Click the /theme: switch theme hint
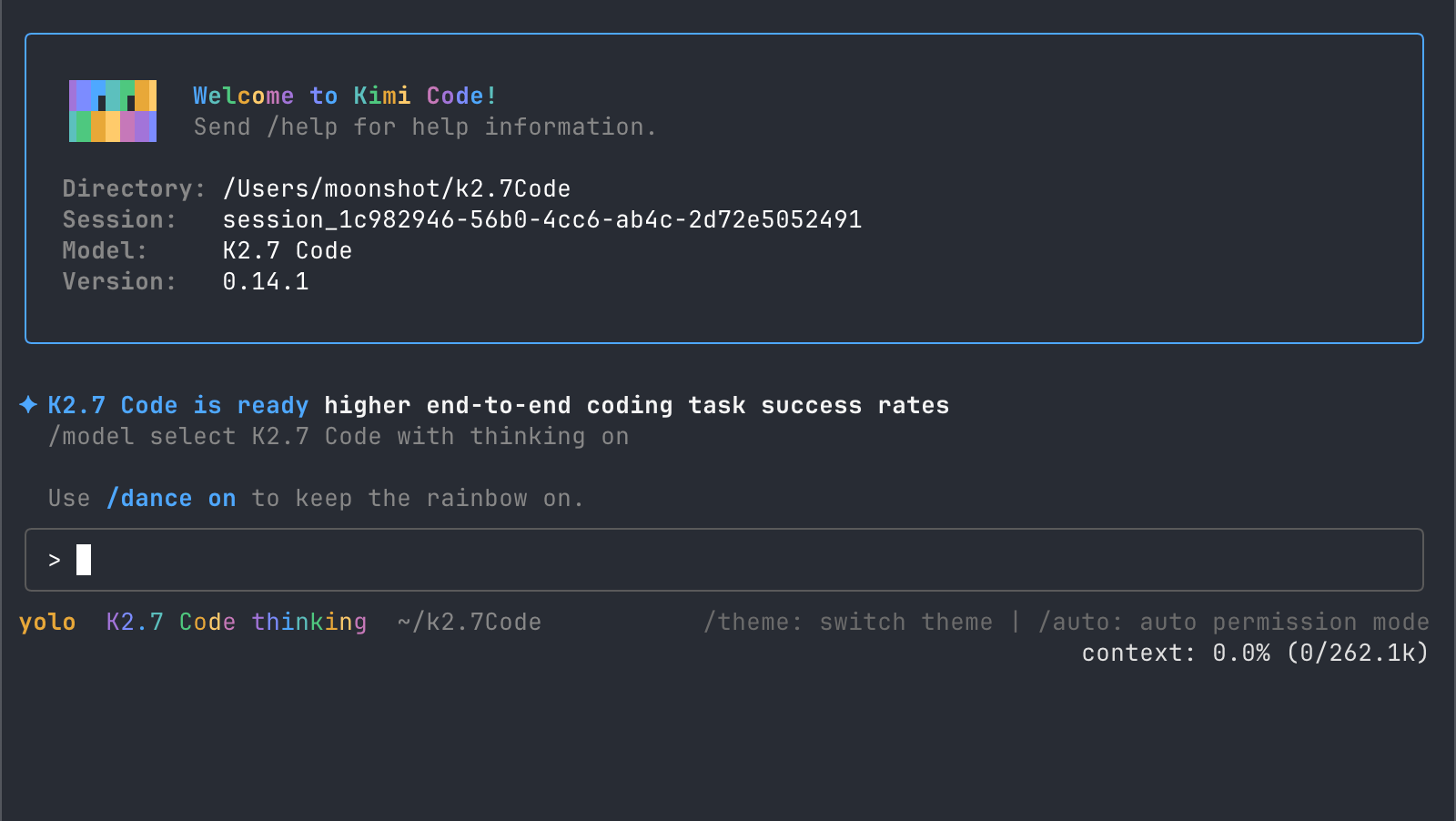 click(x=848, y=622)
